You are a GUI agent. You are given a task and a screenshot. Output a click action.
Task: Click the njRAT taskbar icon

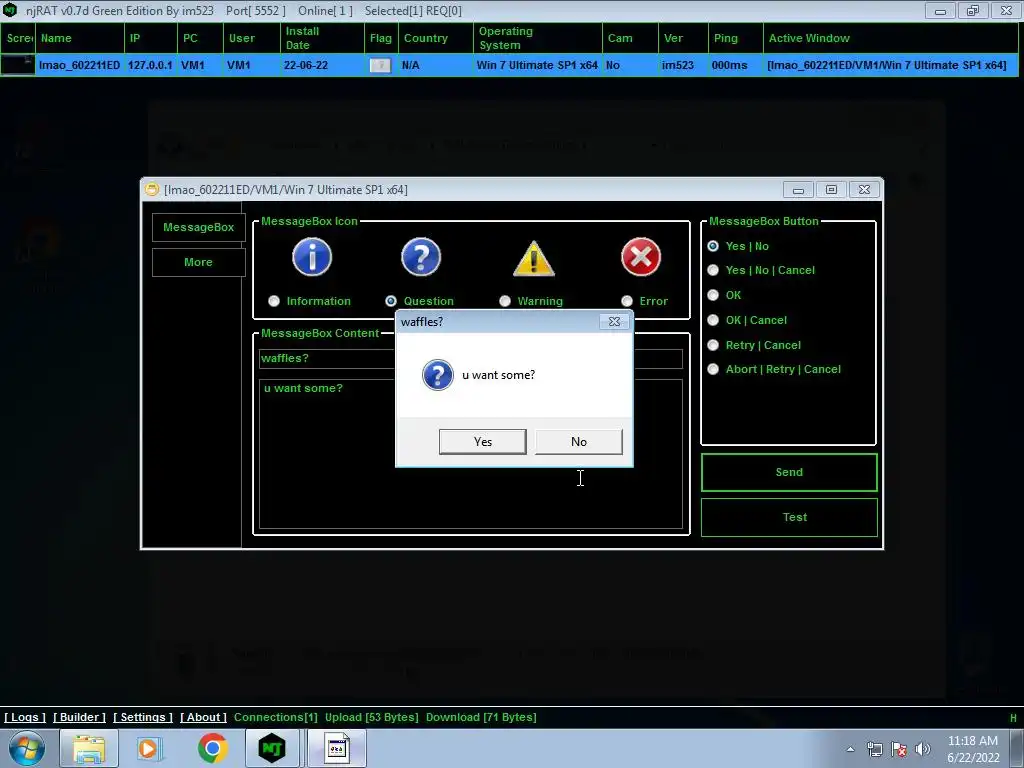click(272, 748)
